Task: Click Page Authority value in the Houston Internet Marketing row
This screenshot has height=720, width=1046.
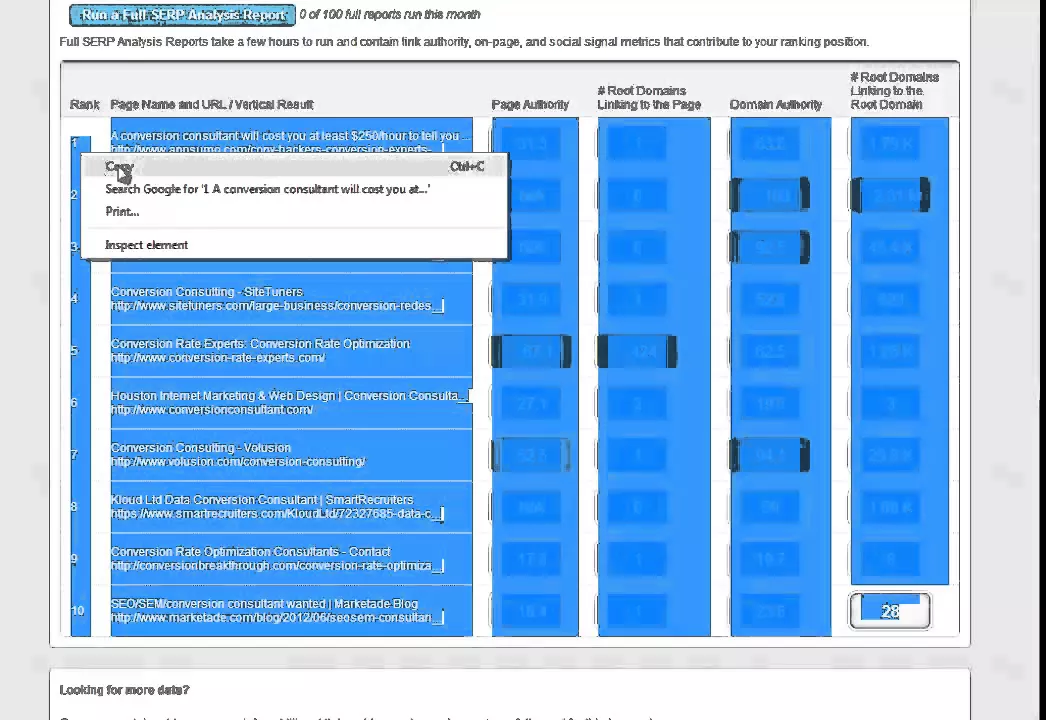Action: (531, 403)
